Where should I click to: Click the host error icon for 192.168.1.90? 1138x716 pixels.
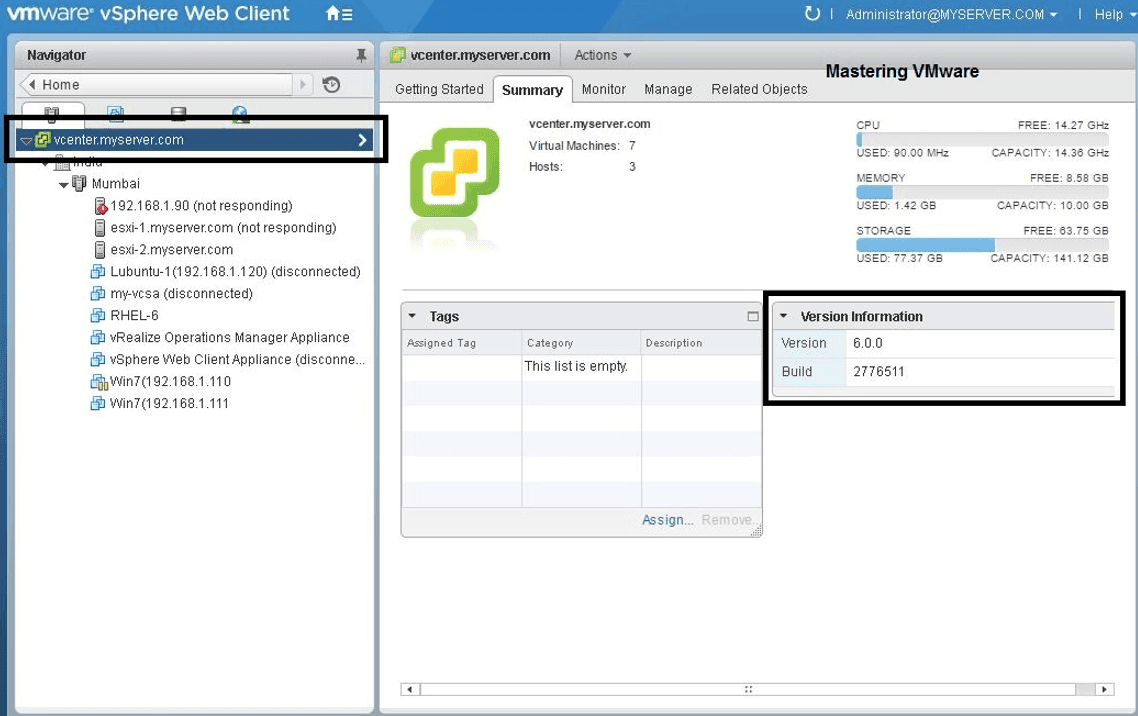100,206
